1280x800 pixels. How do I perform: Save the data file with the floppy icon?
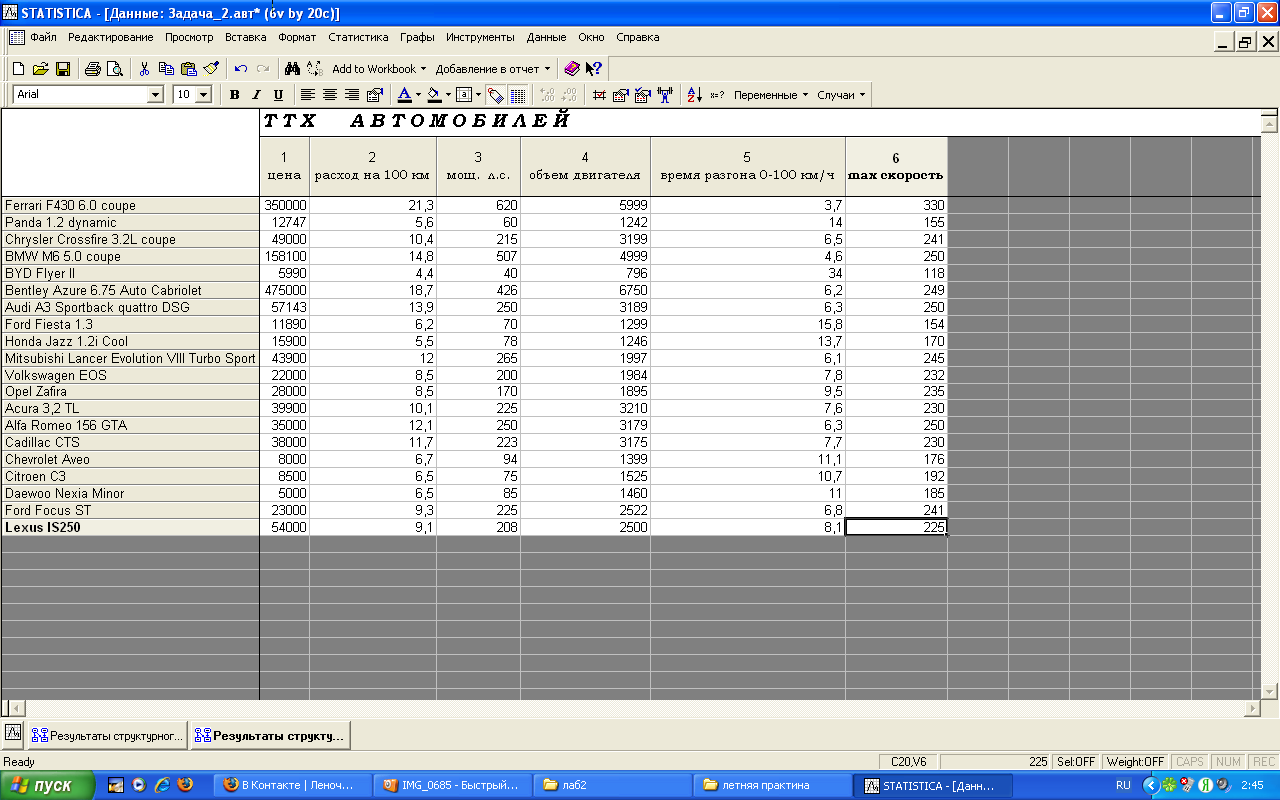coord(62,69)
